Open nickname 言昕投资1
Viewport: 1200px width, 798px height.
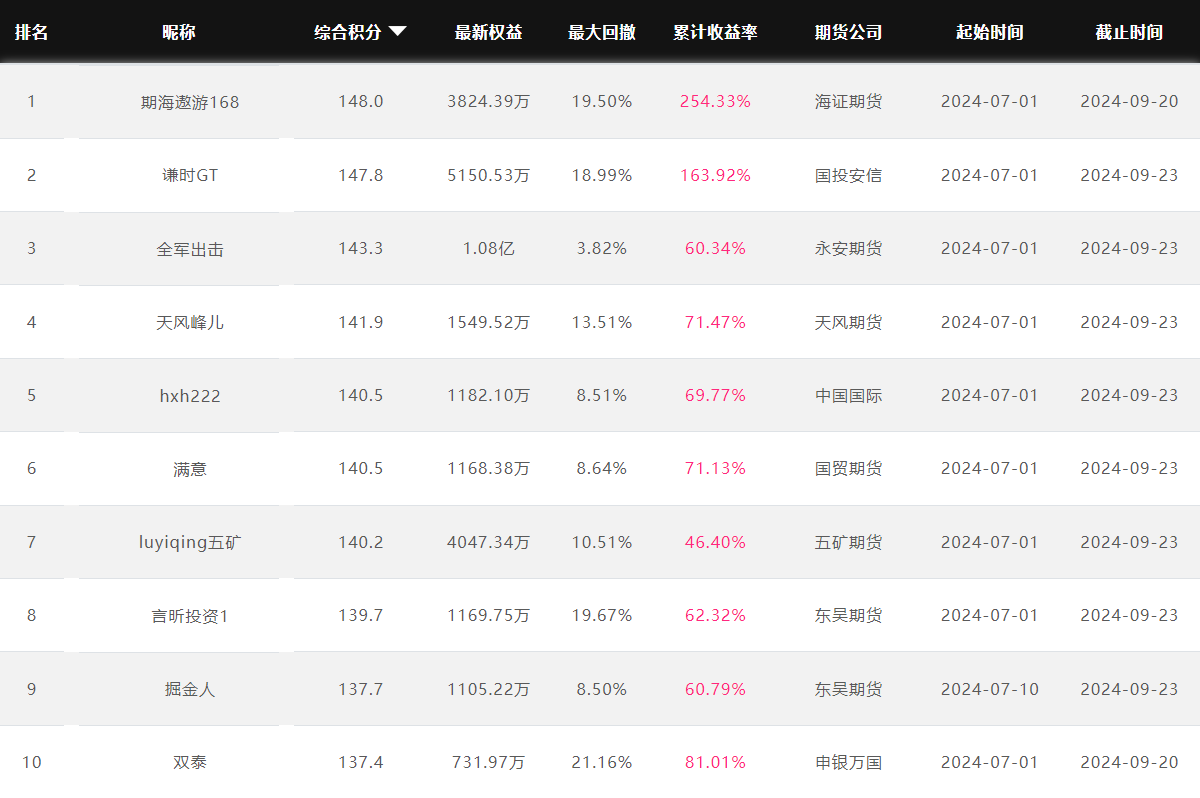(190, 616)
